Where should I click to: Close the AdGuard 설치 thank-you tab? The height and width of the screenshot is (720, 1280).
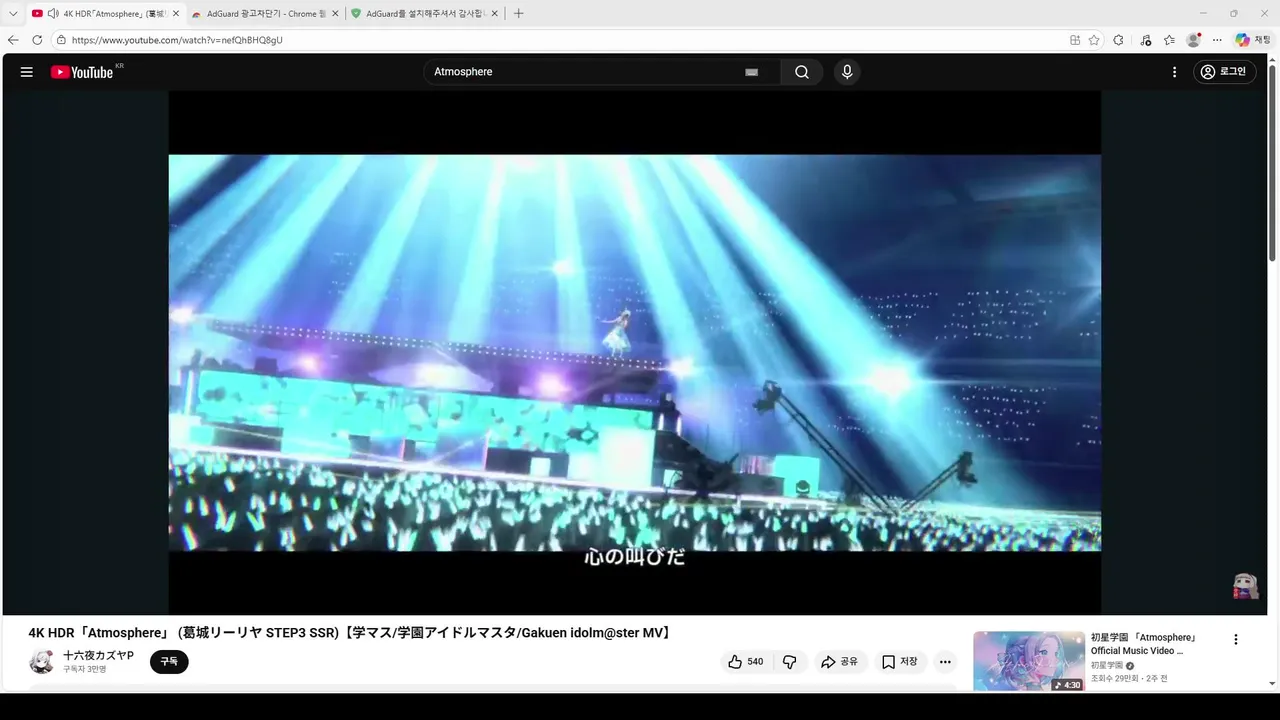494,14
